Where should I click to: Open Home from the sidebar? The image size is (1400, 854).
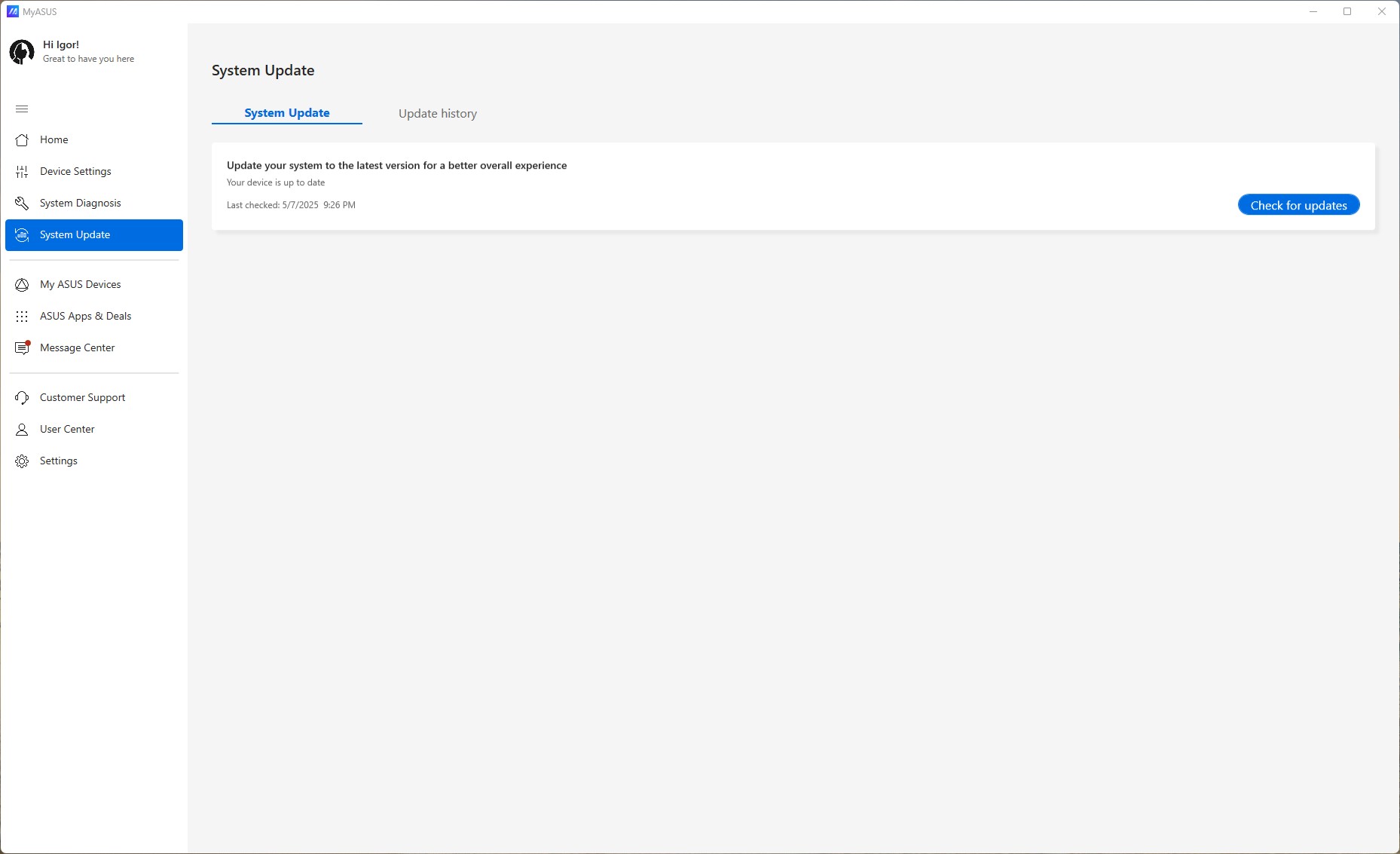pyautogui.click(x=94, y=140)
